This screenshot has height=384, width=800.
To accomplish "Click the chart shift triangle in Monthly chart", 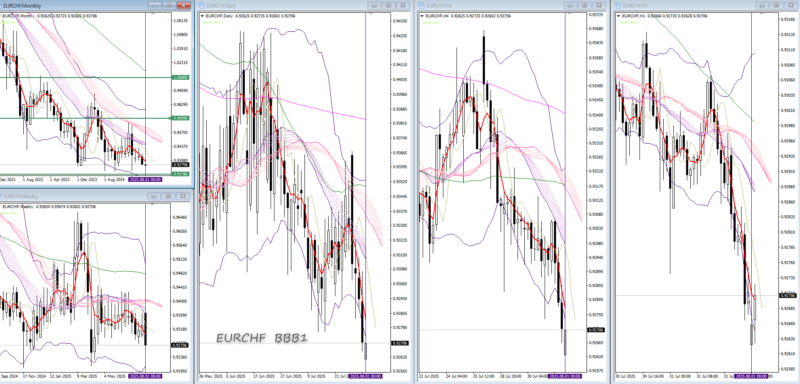I will [152, 14].
